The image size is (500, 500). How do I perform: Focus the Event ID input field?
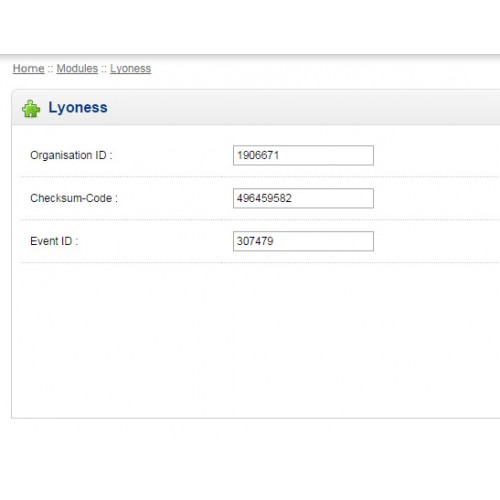(x=303, y=241)
